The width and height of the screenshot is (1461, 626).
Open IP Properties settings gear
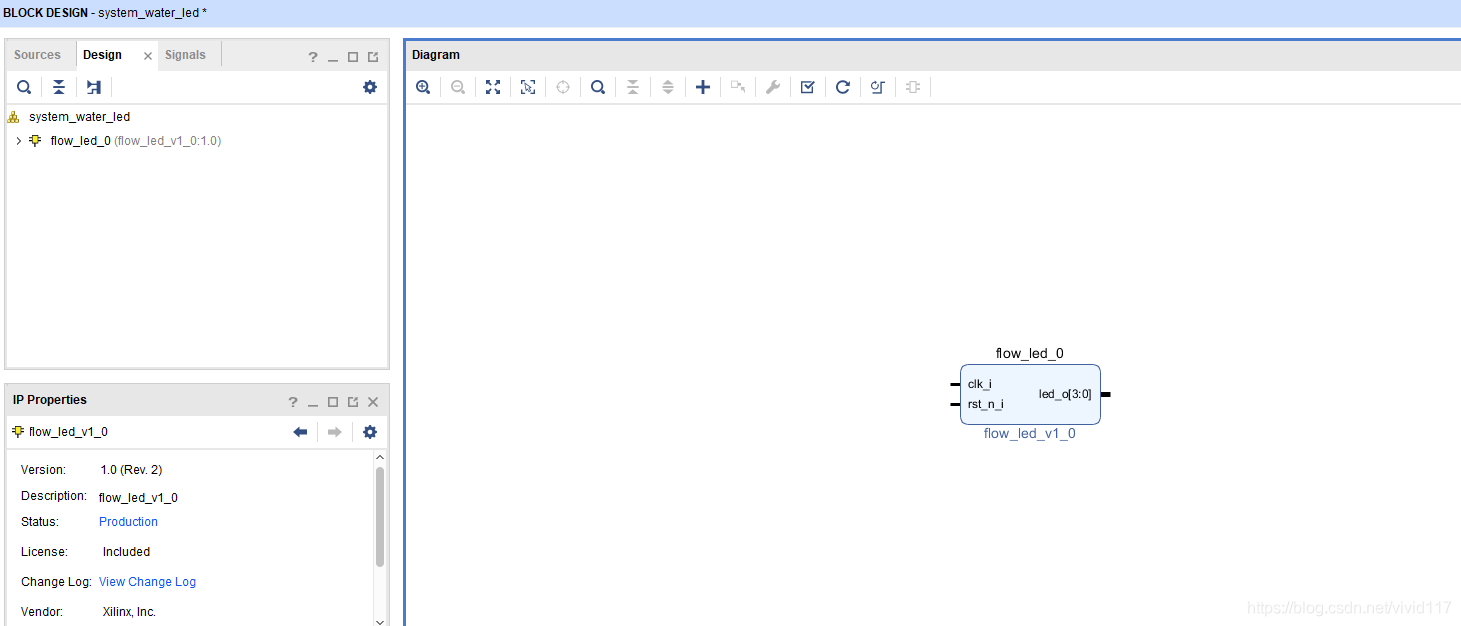[x=370, y=432]
